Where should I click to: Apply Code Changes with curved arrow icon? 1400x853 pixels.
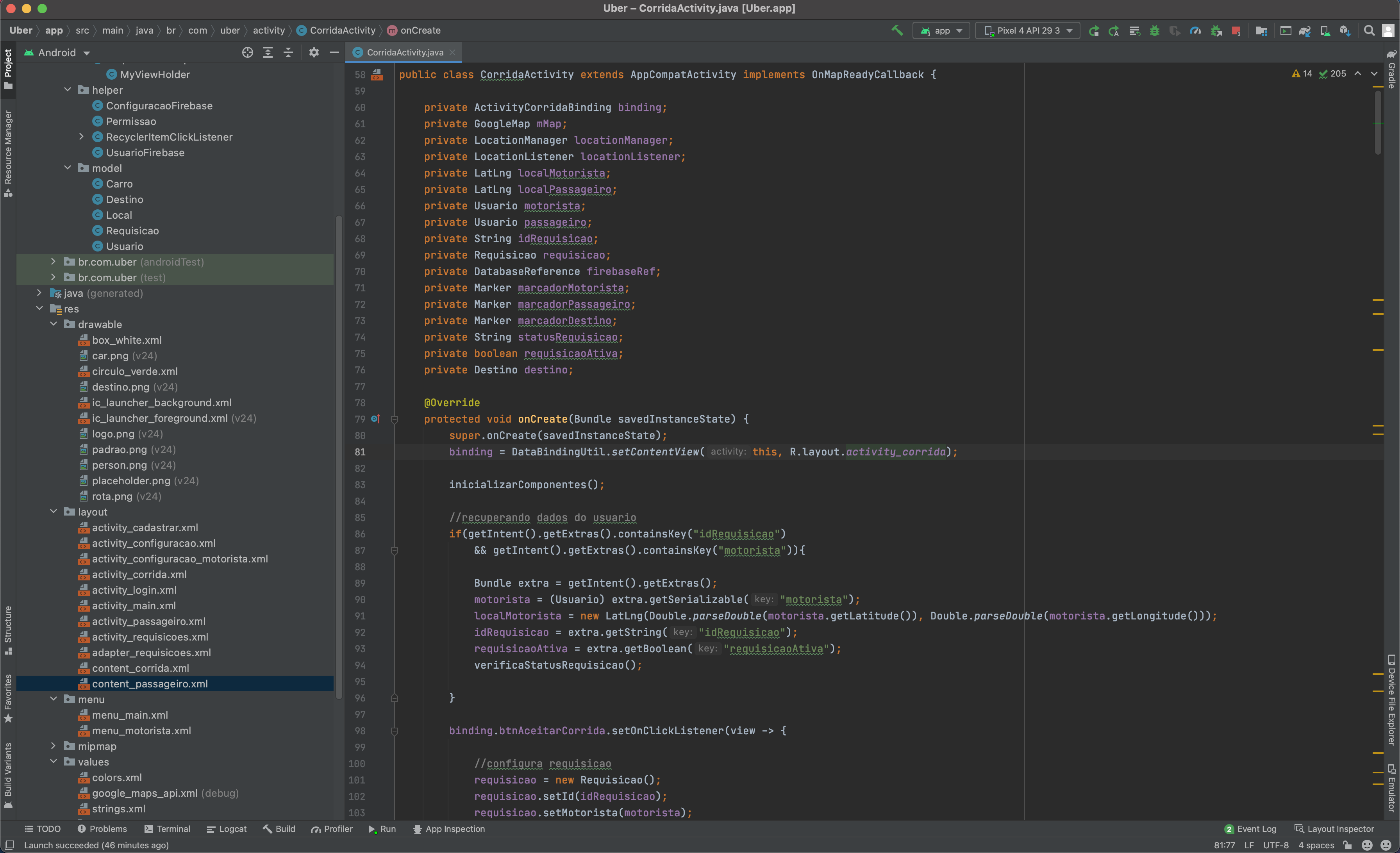[1094, 31]
